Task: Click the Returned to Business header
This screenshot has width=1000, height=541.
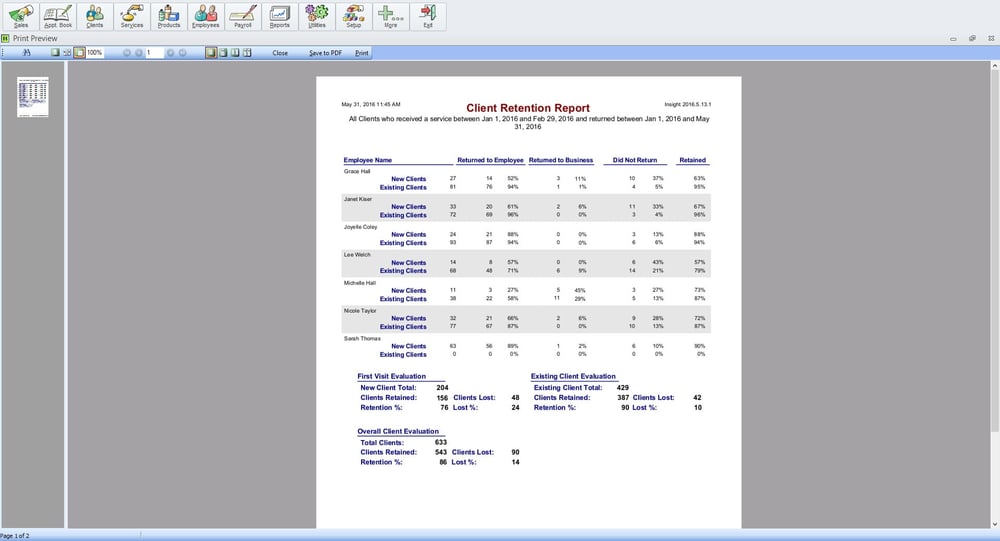Action: pos(561,160)
